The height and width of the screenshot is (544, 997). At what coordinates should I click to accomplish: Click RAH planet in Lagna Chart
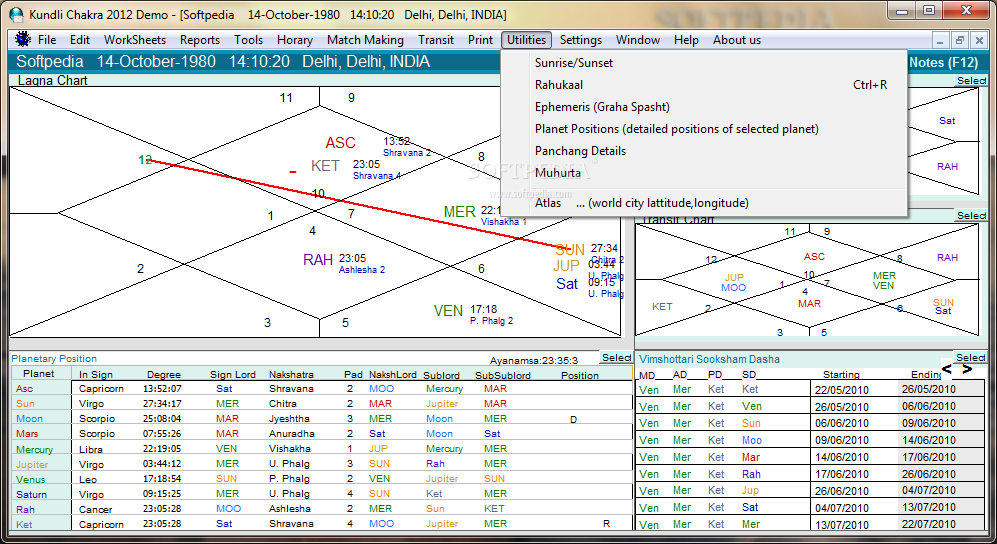click(x=318, y=259)
